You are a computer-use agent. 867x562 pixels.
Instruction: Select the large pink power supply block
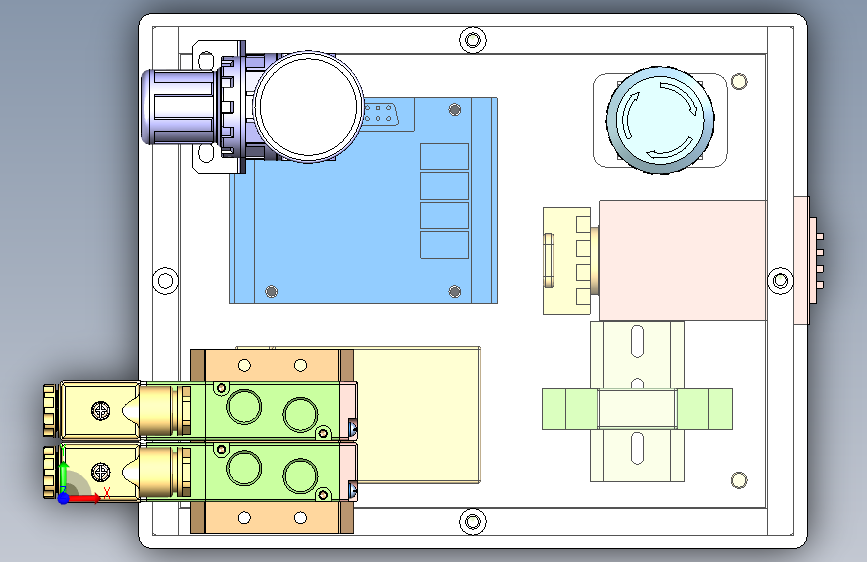pos(683,261)
